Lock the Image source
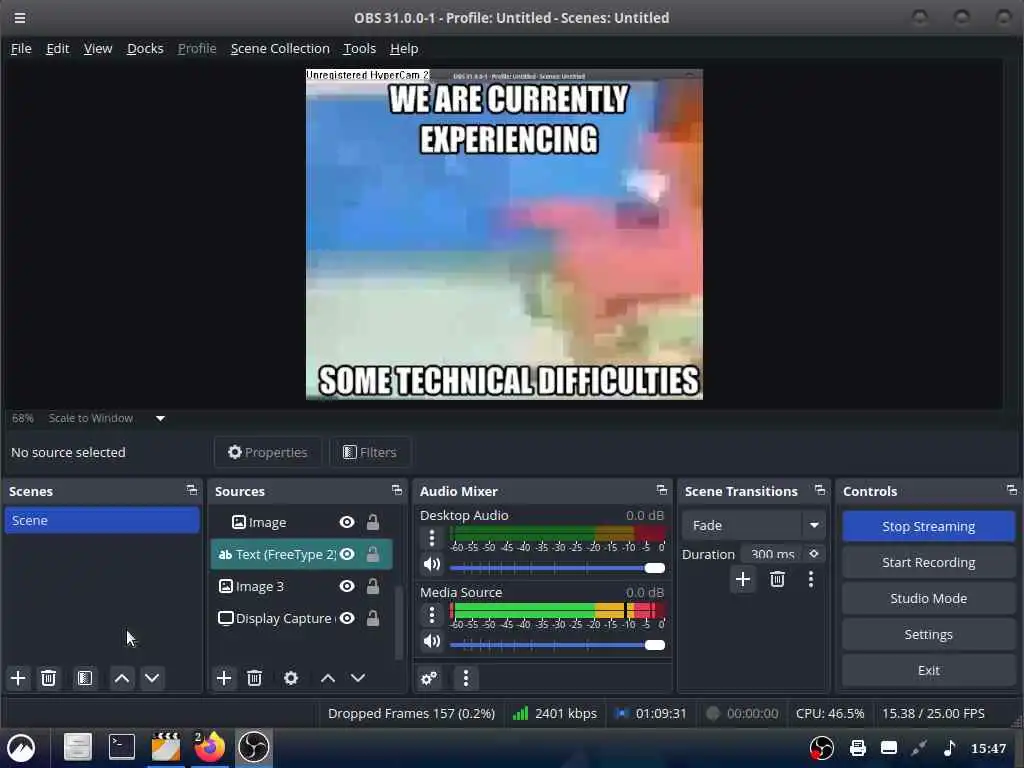This screenshot has height=768, width=1024. tap(372, 522)
